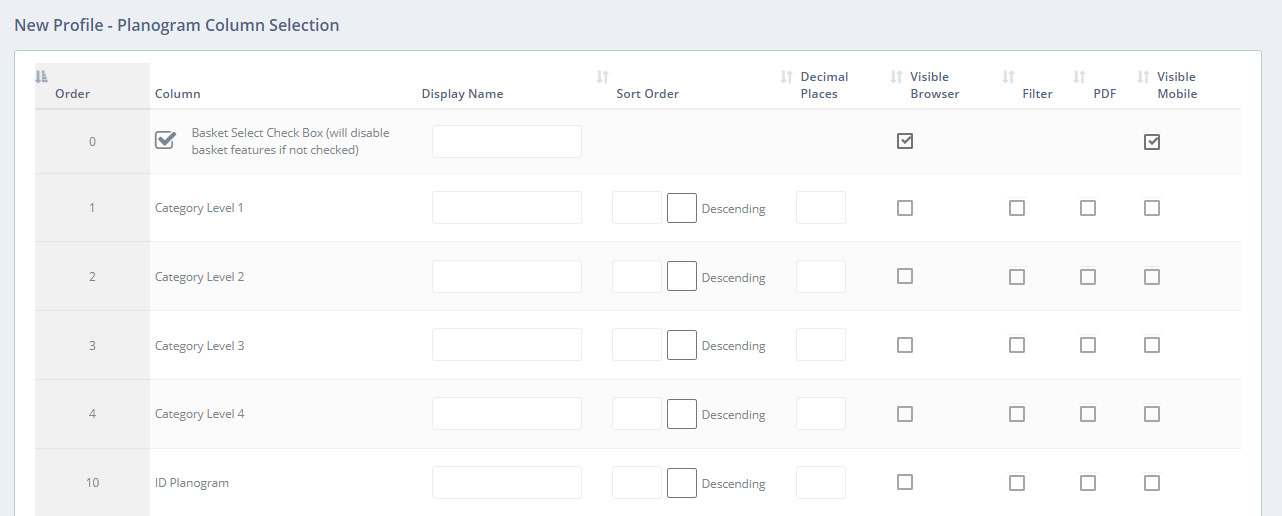Tick the Filter checkbox for Category Level 2

1017,277
